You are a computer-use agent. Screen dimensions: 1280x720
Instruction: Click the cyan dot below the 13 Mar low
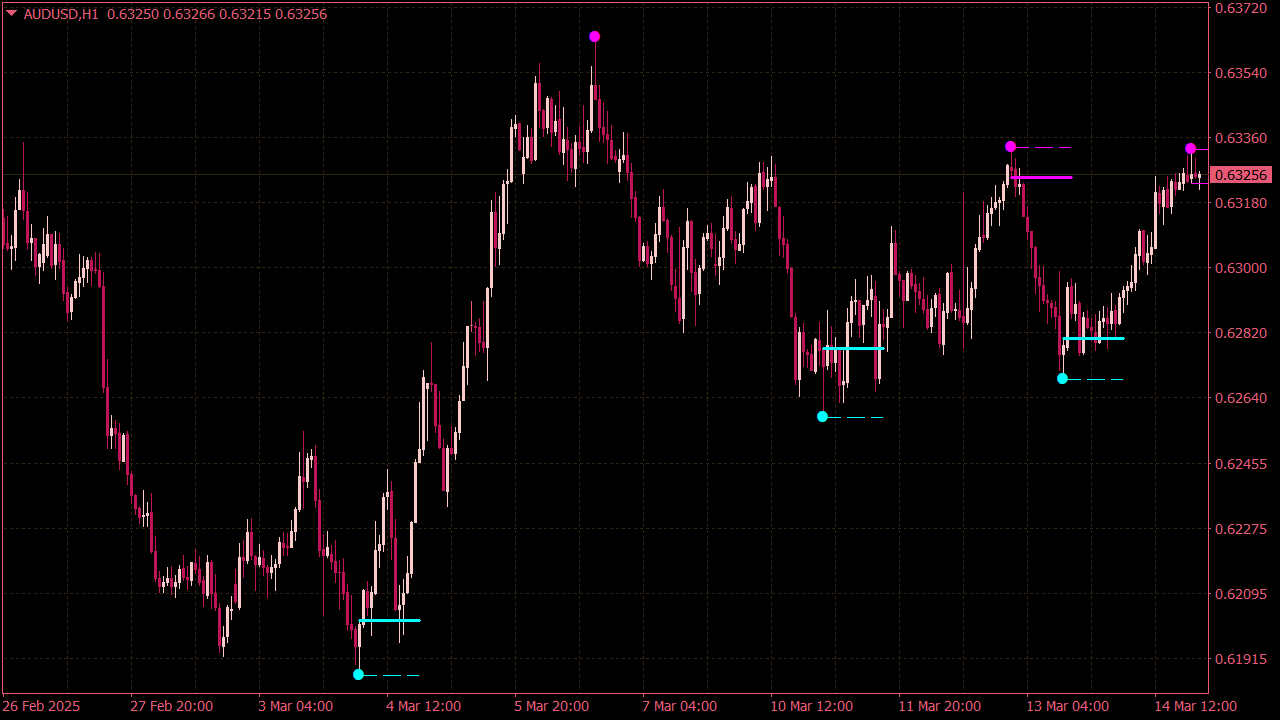(1062, 379)
